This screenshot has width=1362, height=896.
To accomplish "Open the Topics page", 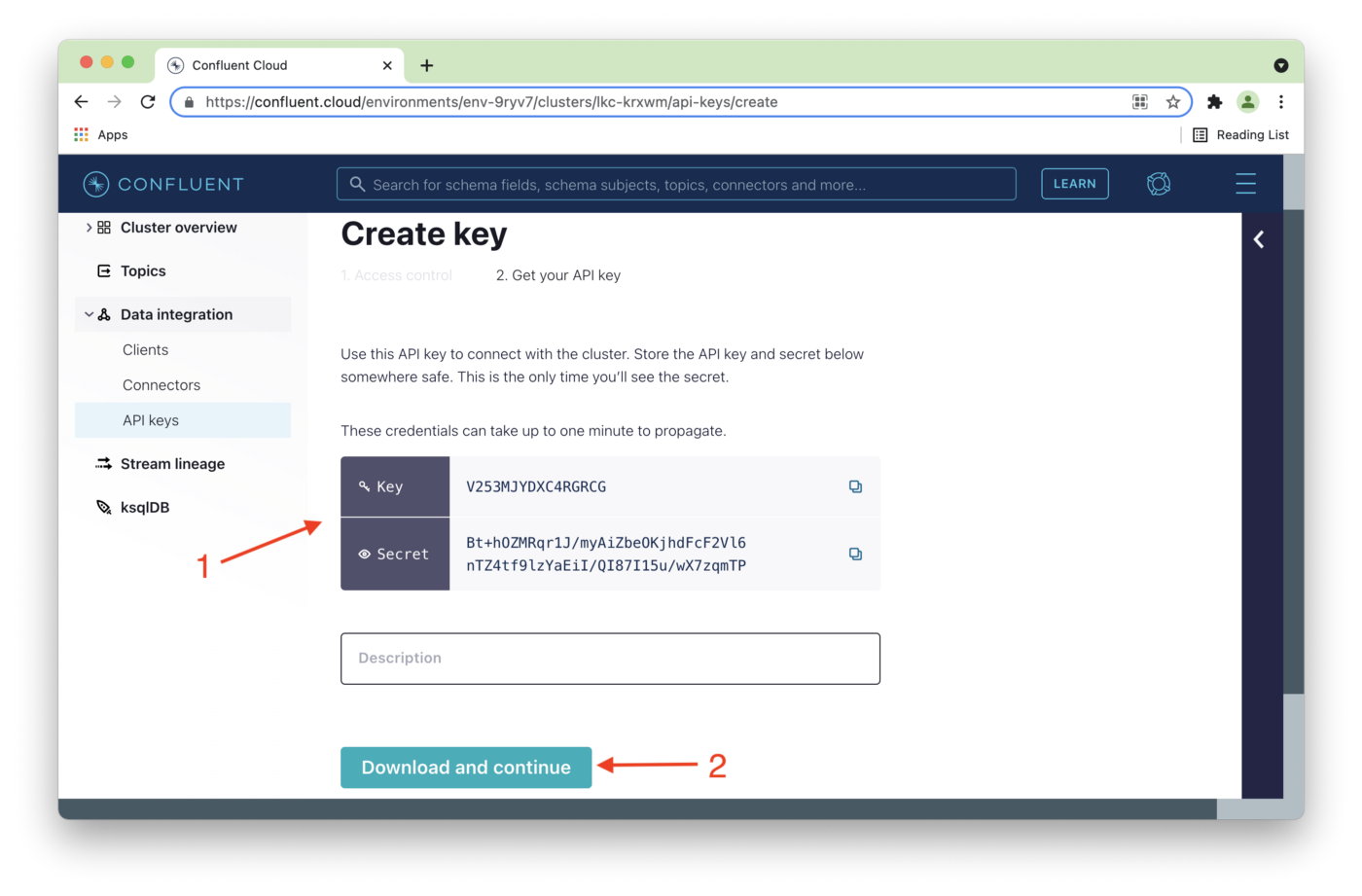I will [143, 270].
